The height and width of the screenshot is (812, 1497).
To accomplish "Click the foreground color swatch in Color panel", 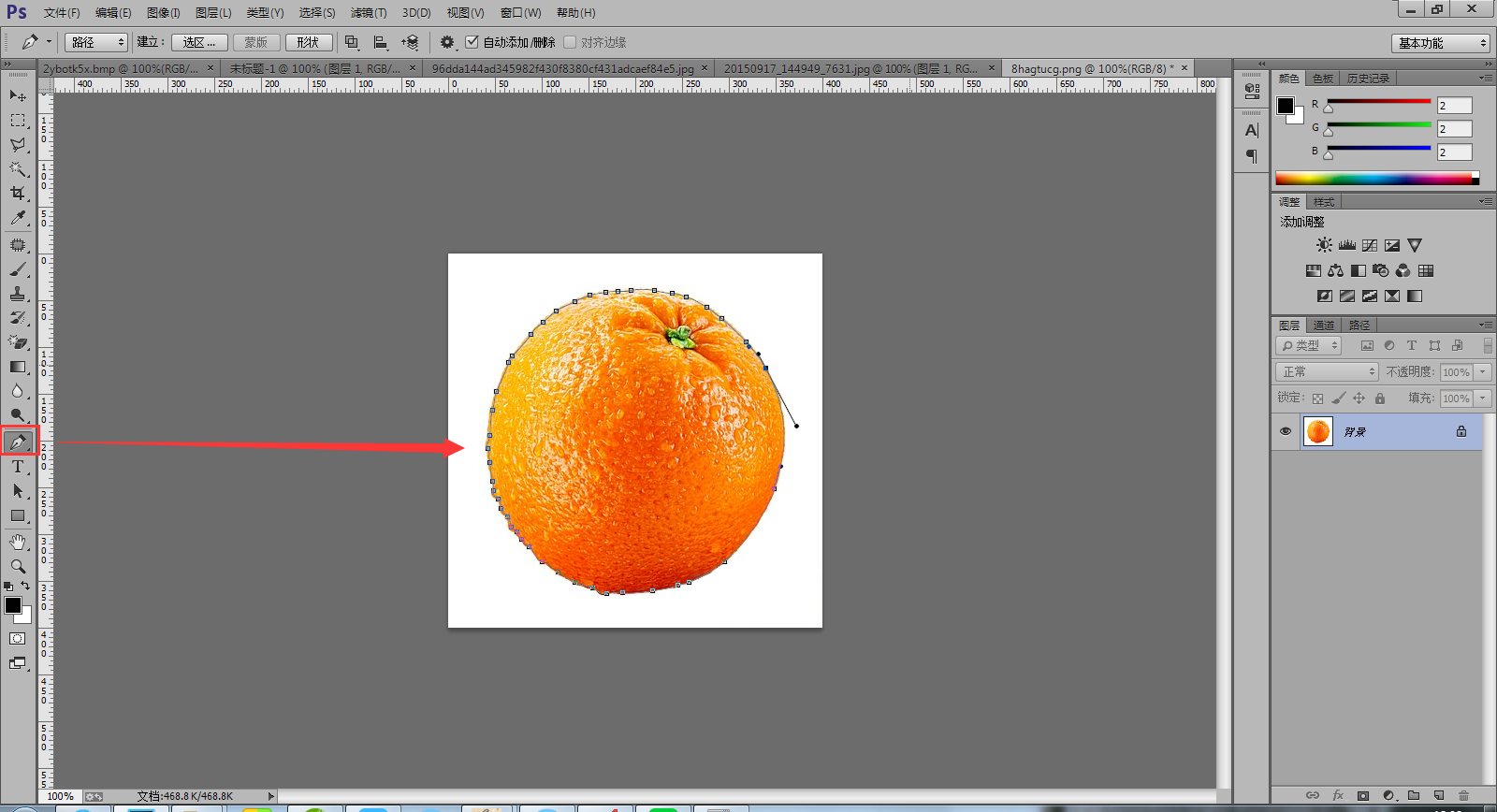I will coord(1286,106).
